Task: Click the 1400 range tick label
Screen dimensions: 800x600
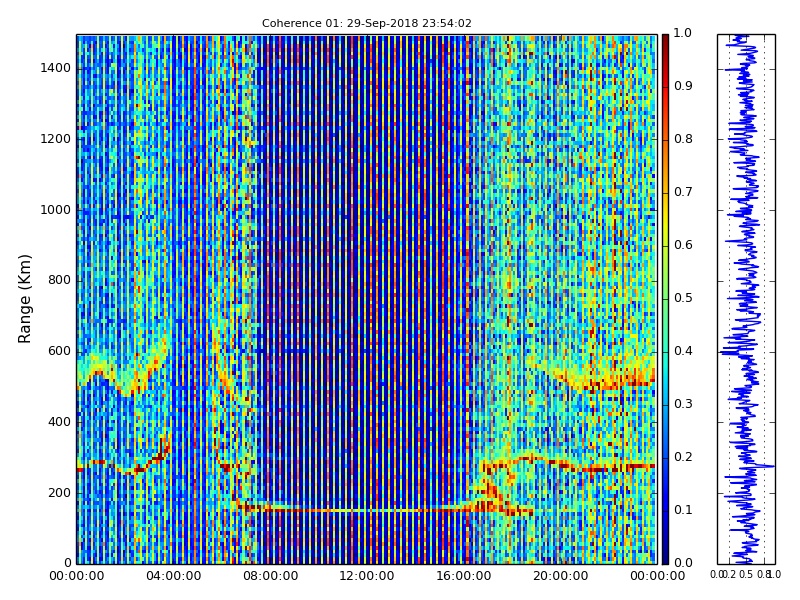Action: click(x=56, y=68)
